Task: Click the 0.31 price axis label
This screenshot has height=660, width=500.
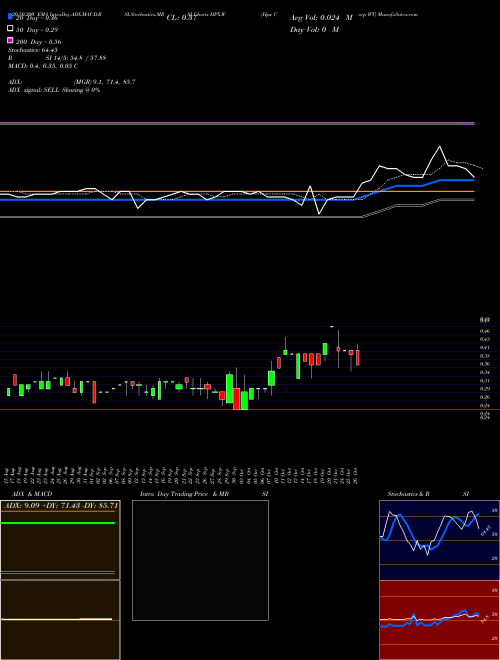Action: (x=484, y=381)
